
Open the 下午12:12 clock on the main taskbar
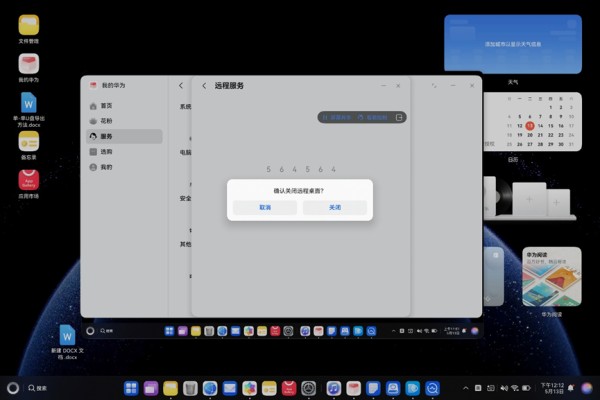[552, 388]
